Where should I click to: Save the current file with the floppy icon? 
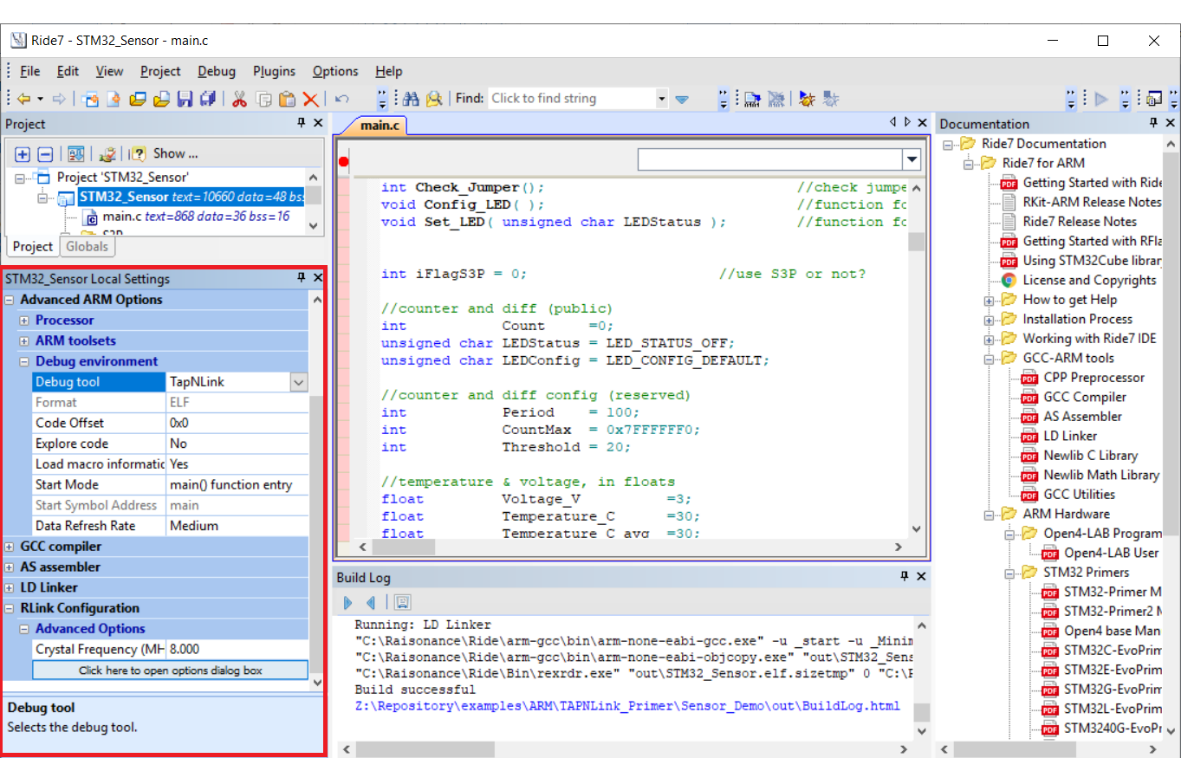185,99
